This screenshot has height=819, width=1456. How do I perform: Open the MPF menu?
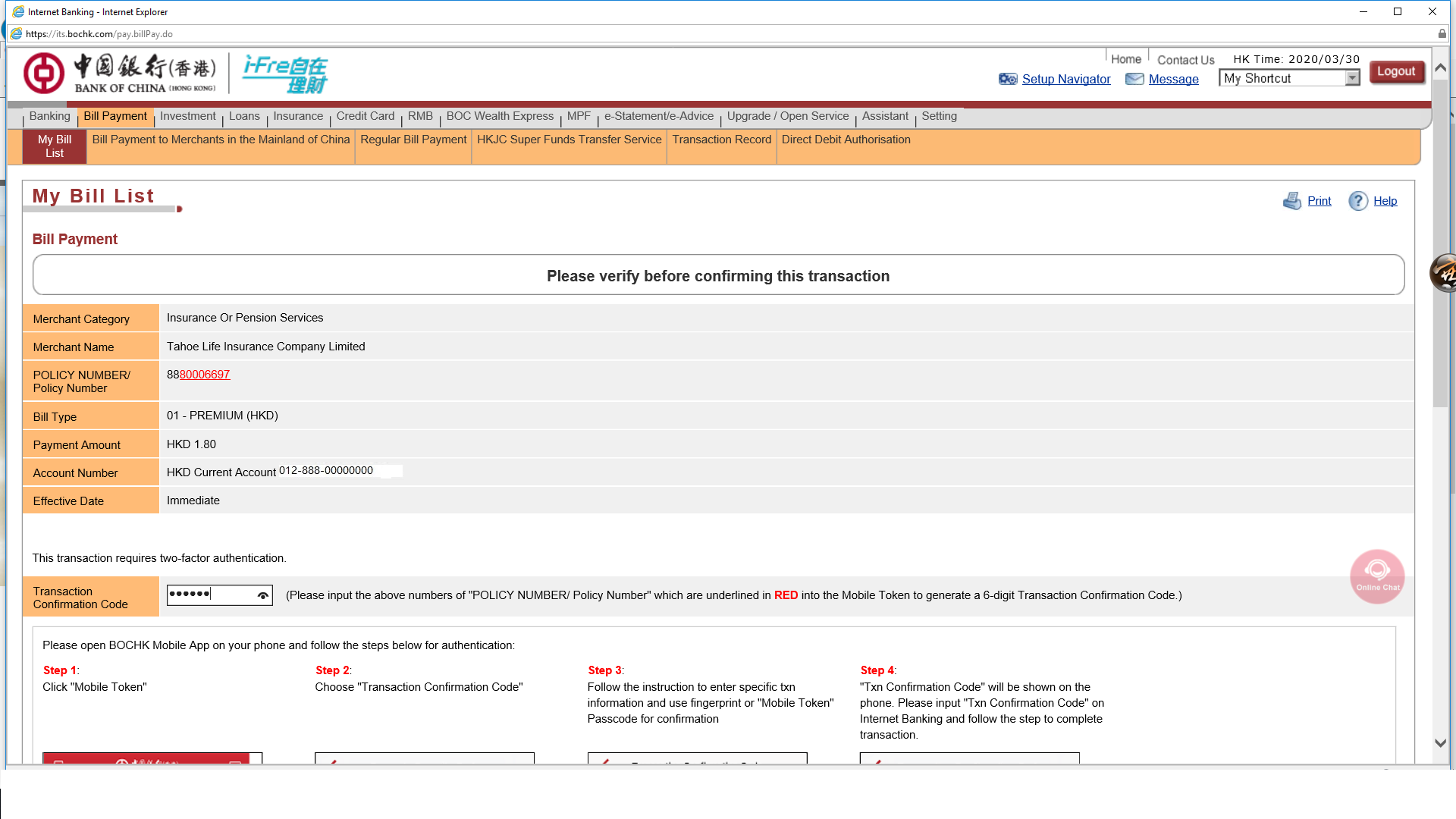tap(579, 116)
